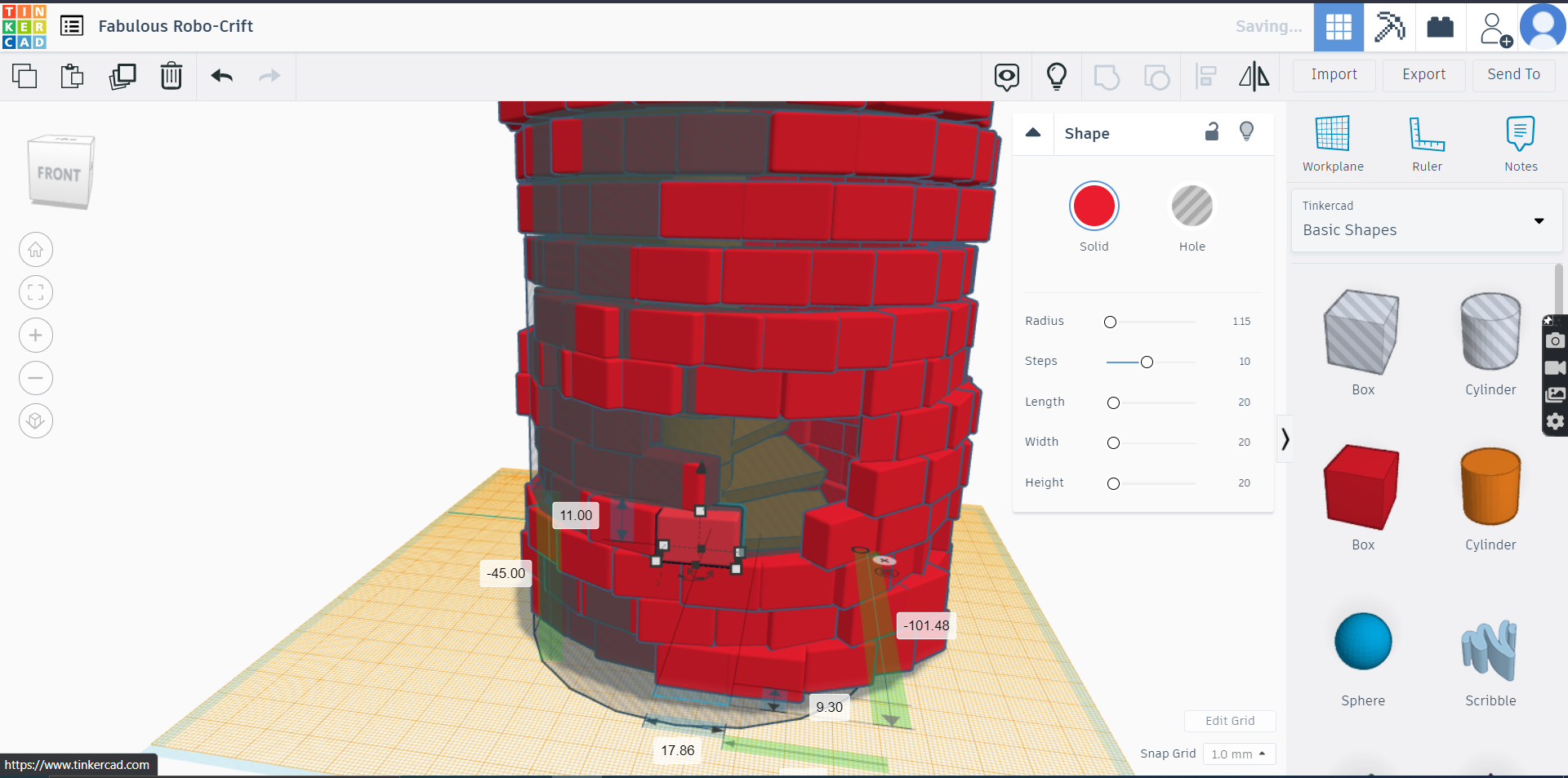Screen dimensions: 1568x778
Task: Group the selected shapes
Action: pyautogui.click(x=1107, y=76)
